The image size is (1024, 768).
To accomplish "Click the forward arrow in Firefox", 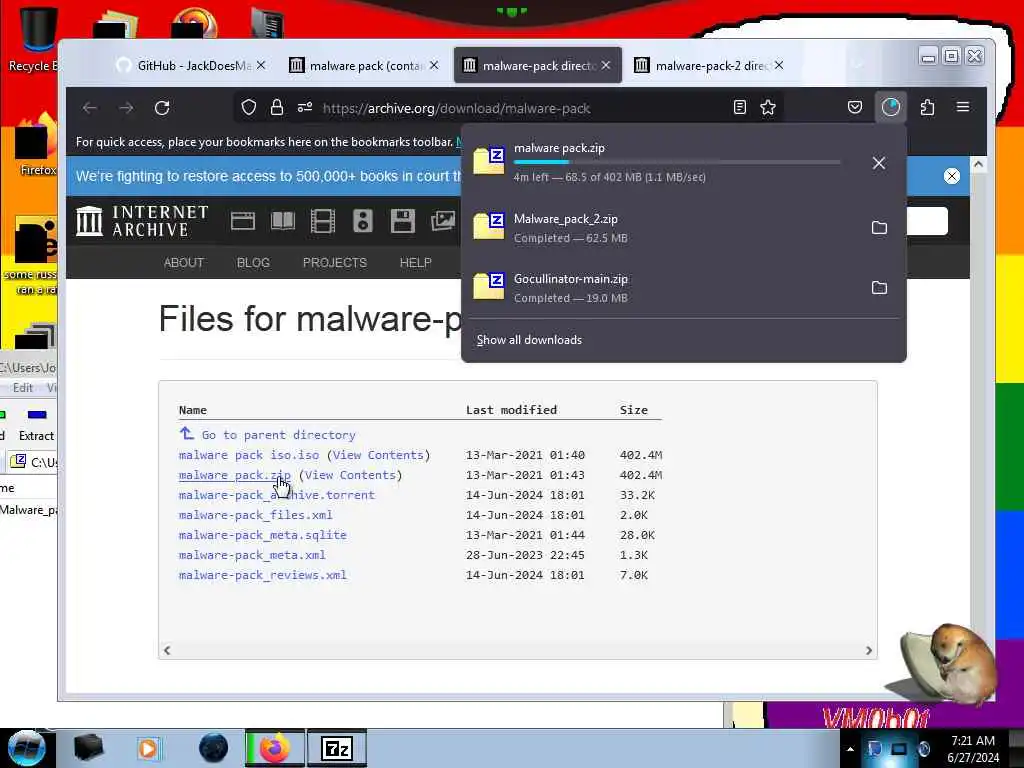I will tap(126, 108).
